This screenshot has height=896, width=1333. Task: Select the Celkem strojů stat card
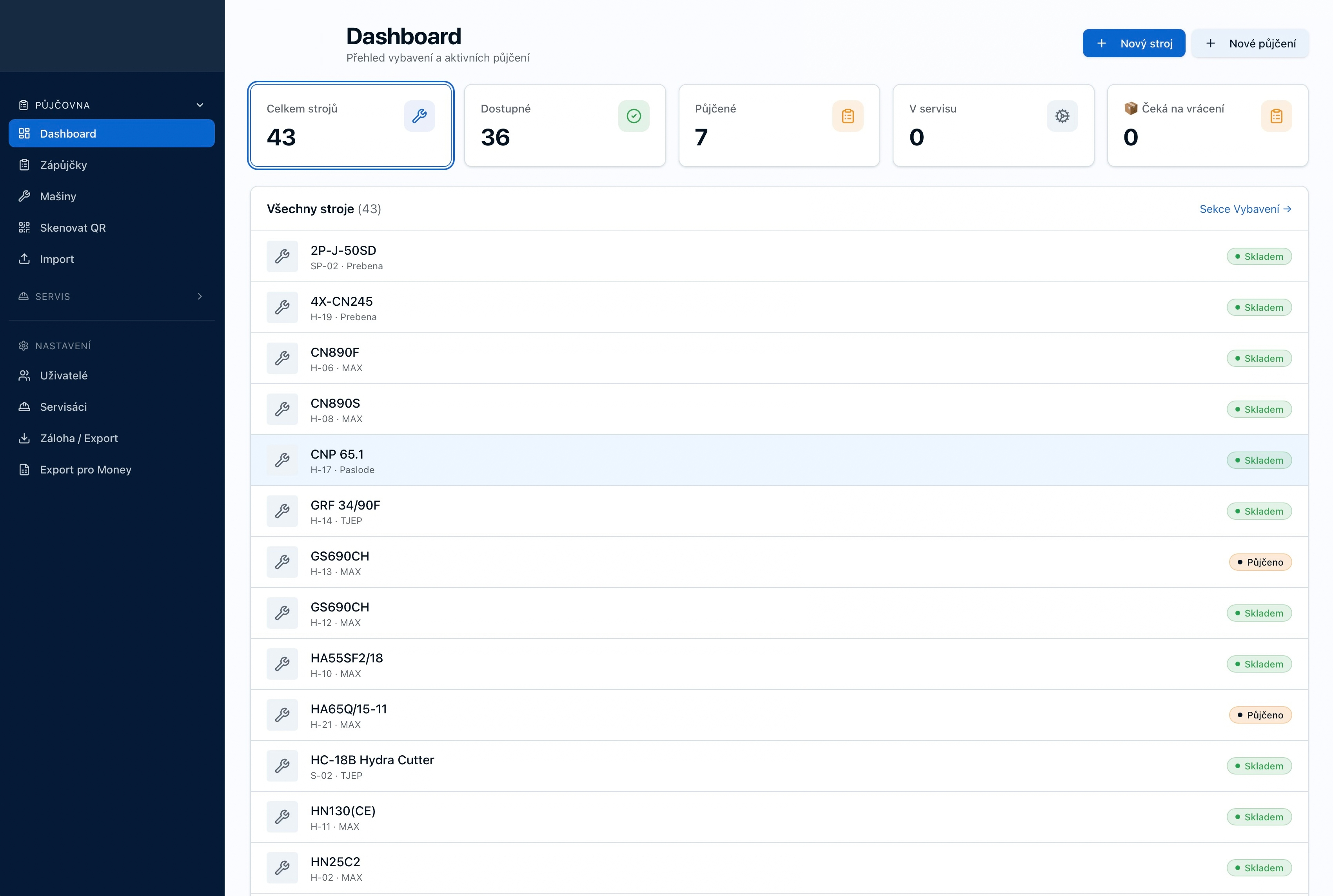[x=351, y=126]
